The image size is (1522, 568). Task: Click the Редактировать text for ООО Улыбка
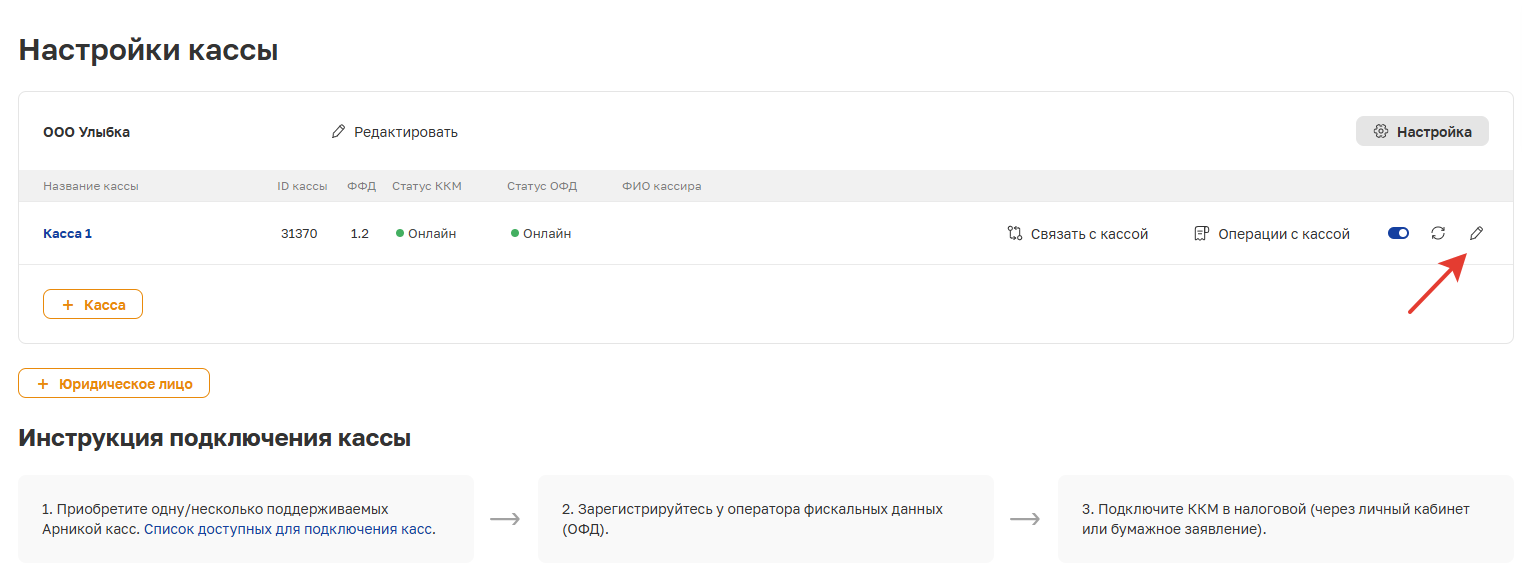(406, 132)
